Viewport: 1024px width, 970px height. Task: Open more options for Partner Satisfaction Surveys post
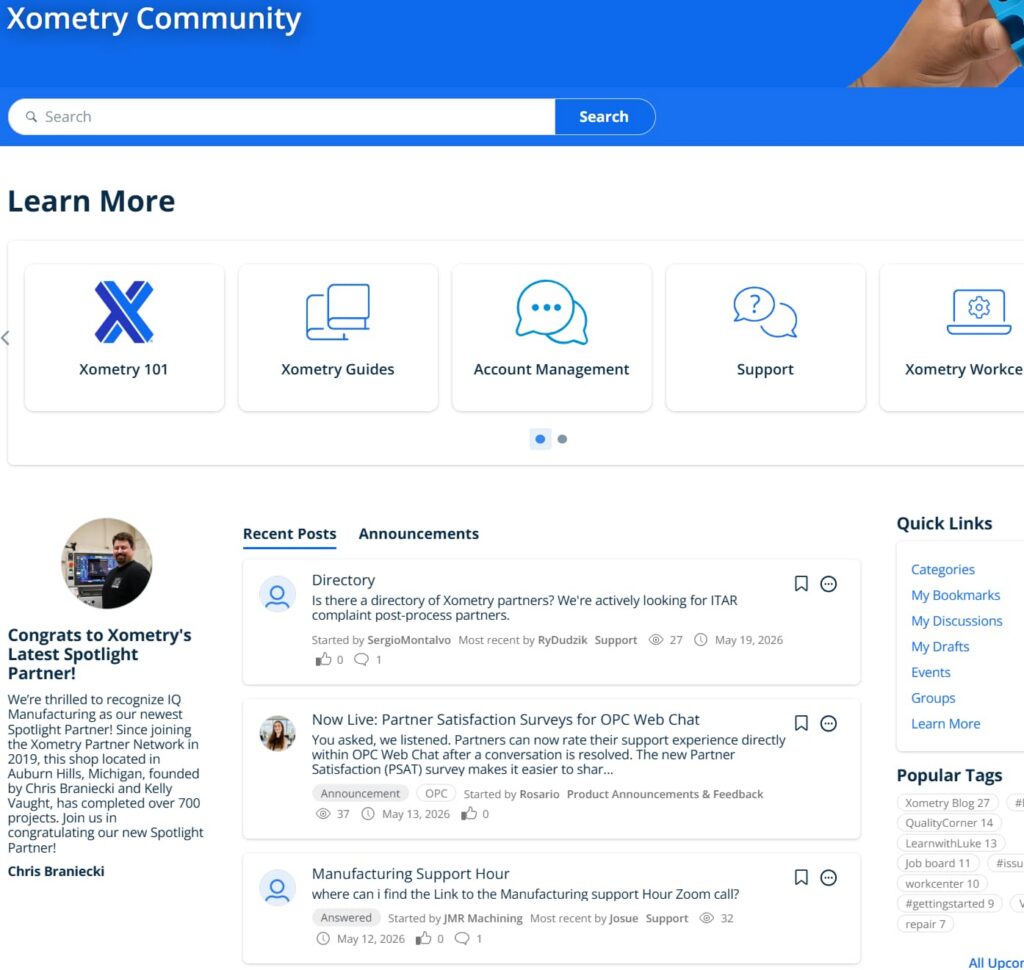click(x=828, y=723)
